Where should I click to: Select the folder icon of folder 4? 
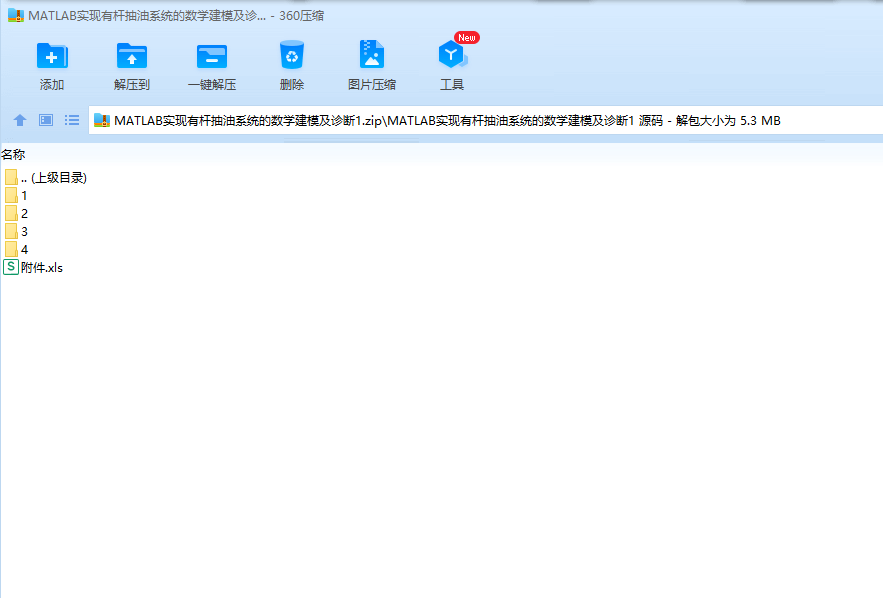click(11, 249)
